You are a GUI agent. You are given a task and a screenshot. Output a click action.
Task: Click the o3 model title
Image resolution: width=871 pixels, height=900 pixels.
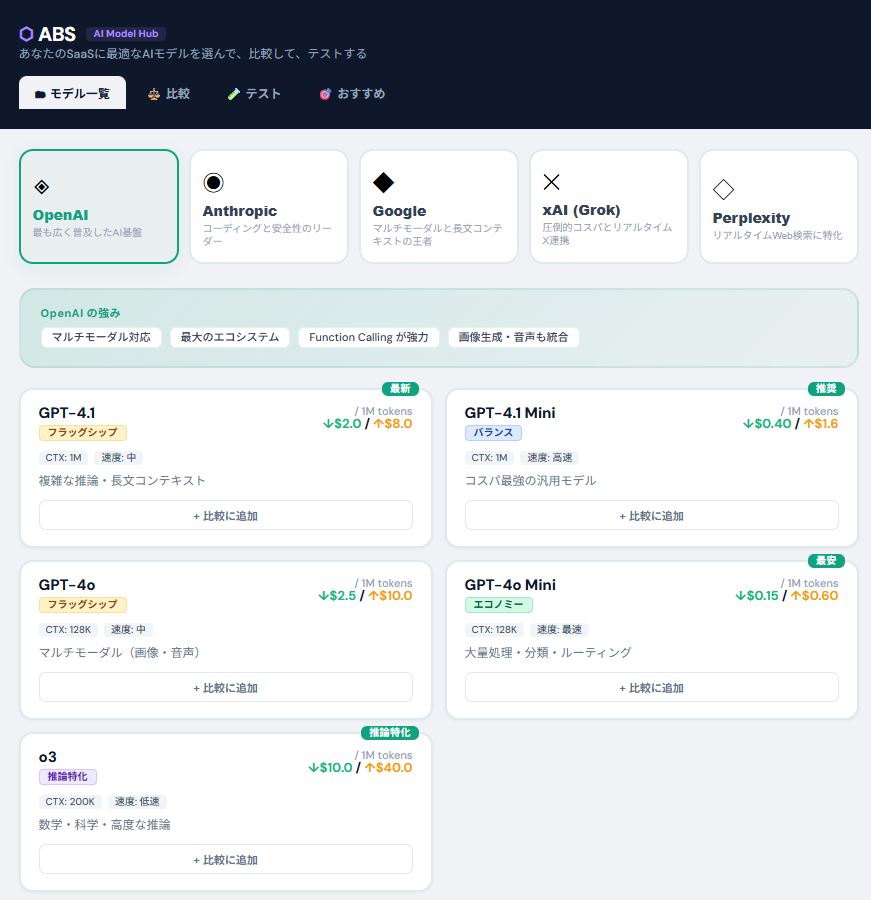click(48, 758)
